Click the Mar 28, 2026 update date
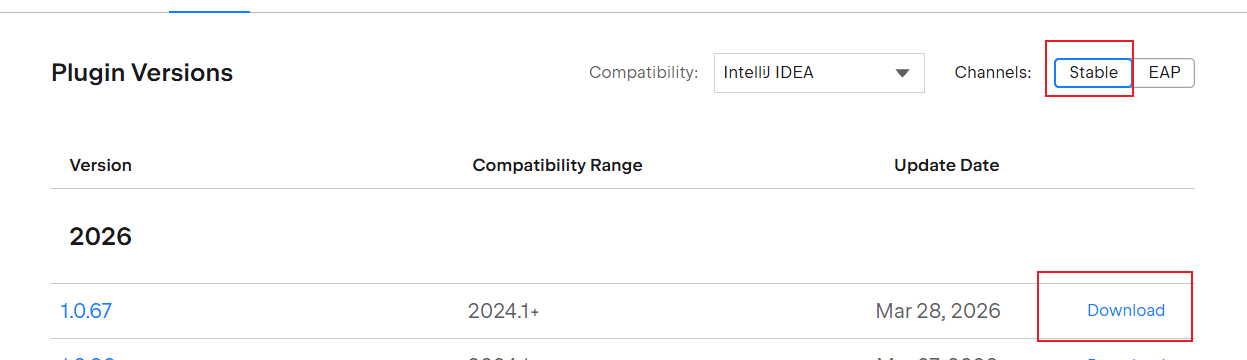Screen dimensions: 1247x360 [938, 311]
